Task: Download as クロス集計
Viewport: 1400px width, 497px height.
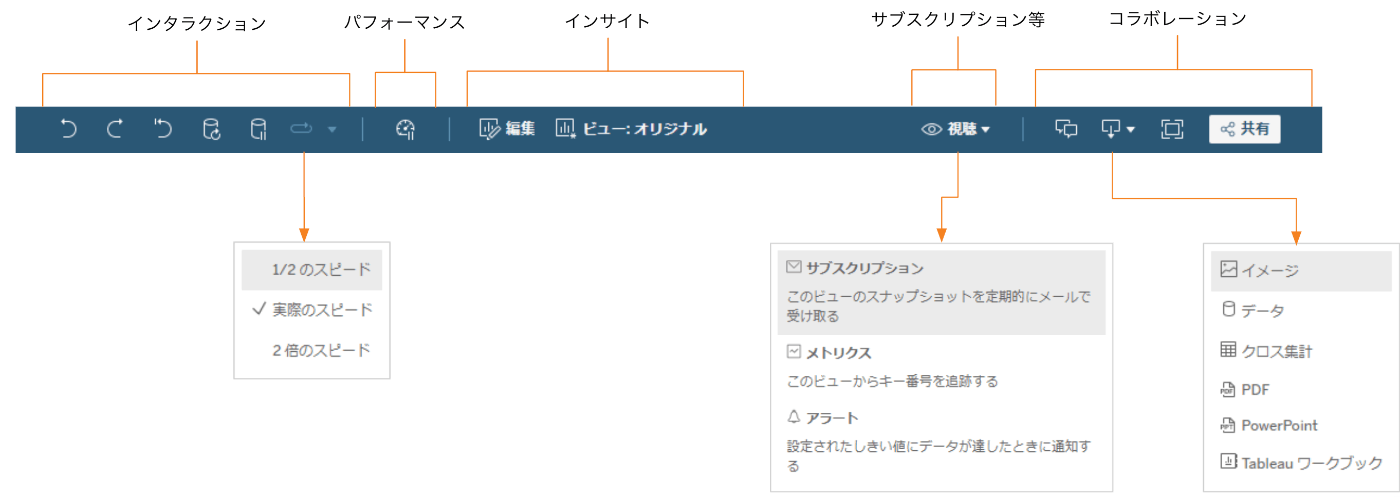Action: click(x=1300, y=351)
